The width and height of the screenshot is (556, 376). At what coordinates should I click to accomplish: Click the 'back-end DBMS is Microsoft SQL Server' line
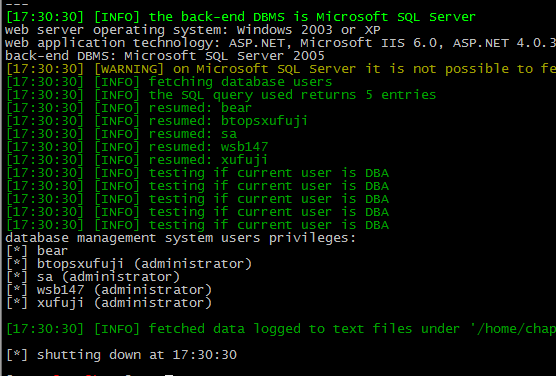241,17
